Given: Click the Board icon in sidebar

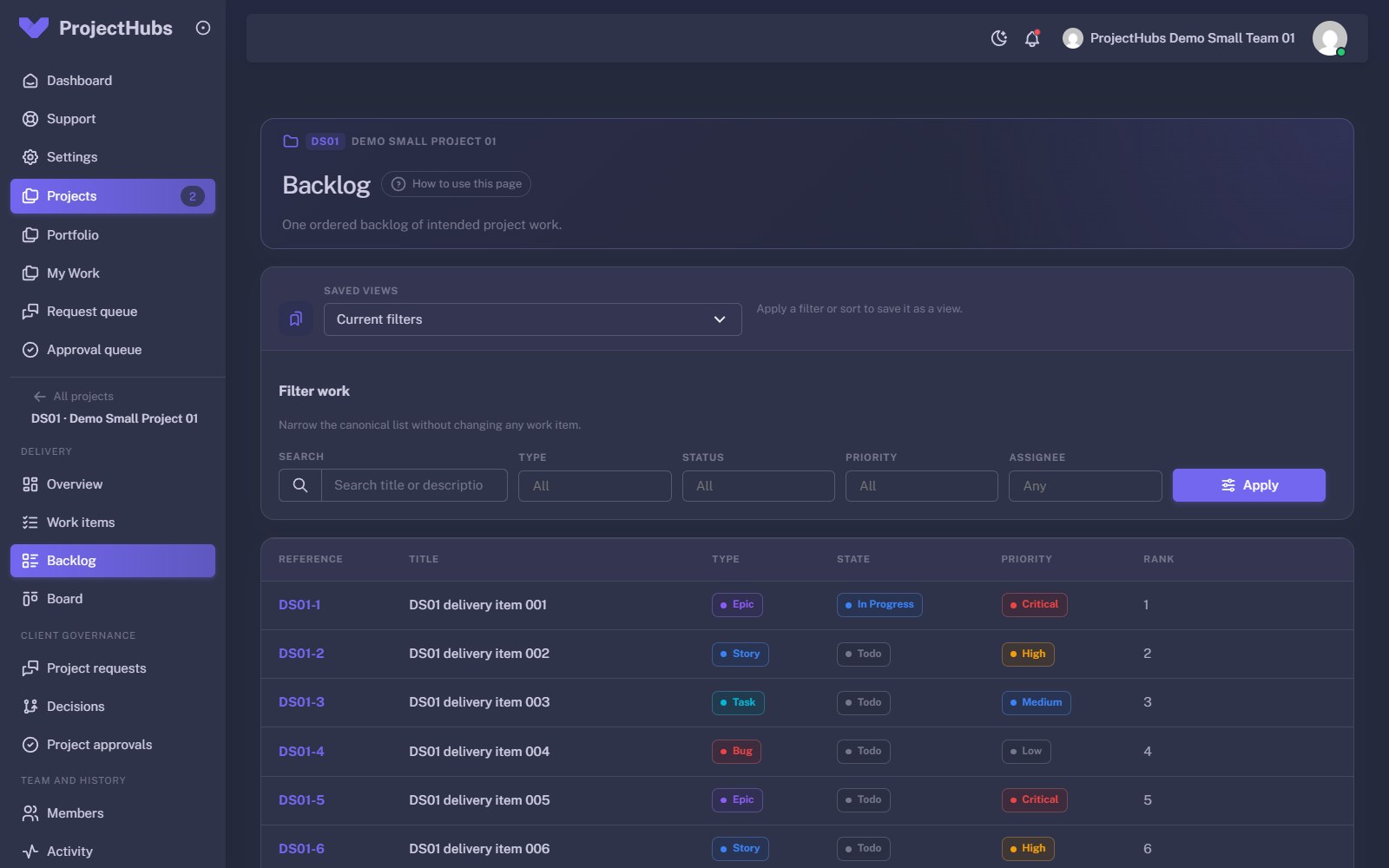Looking at the screenshot, I should 30,599.
